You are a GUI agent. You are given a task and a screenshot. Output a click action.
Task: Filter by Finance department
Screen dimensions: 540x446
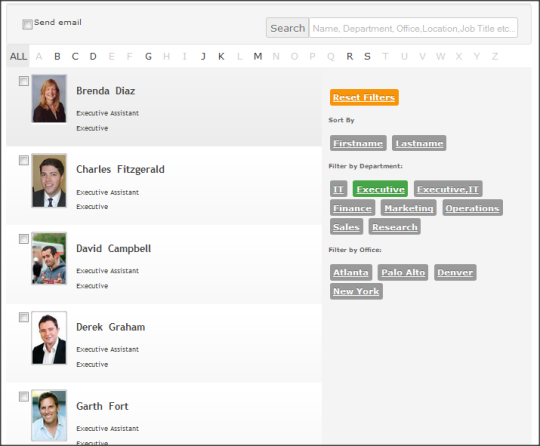click(x=352, y=208)
